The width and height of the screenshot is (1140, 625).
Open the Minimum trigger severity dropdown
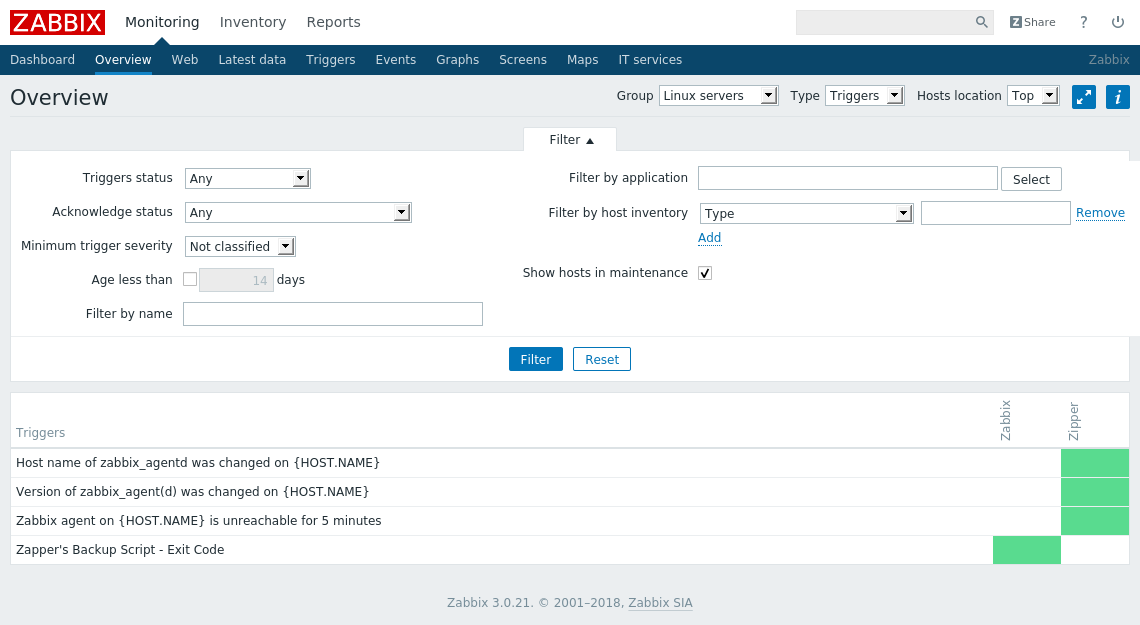[x=240, y=246]
